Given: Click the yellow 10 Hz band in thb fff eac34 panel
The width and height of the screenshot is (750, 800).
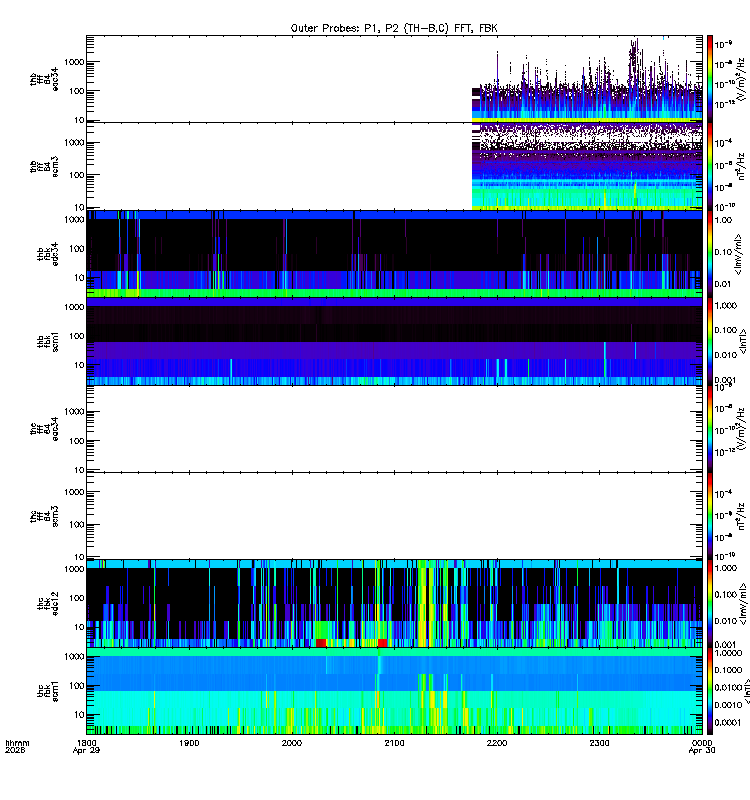Looking at the screenshot, I should coord(587,120).
